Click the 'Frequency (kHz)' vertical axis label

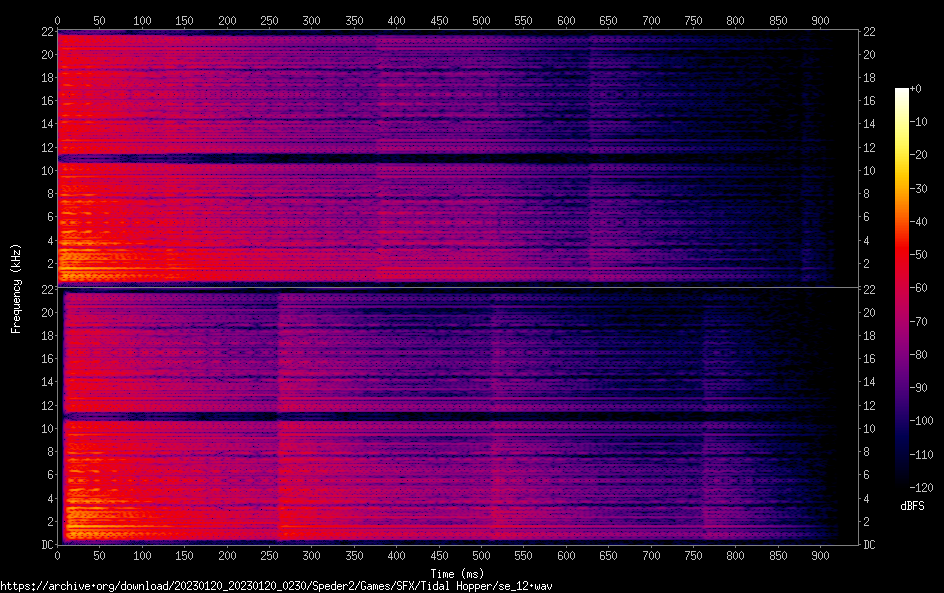16,288
